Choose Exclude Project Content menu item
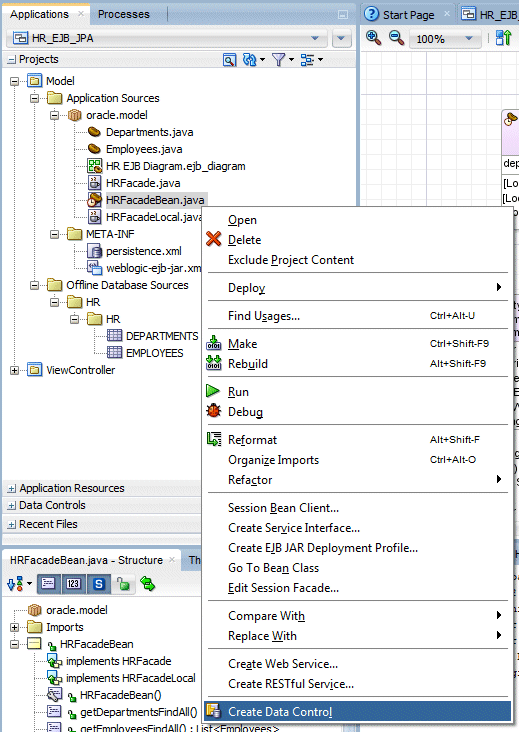The width and height of the screenshot is (519, 732). (x=358, y=260)
